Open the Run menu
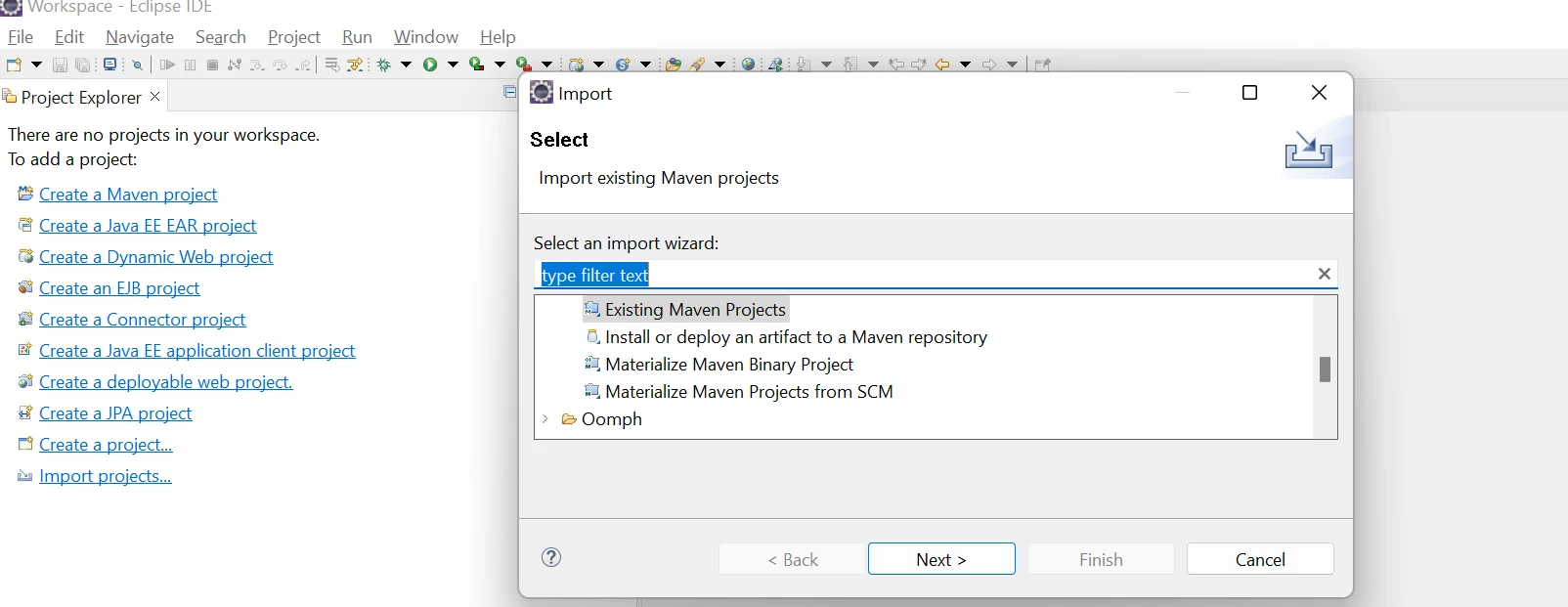1568x607 pixels. click(x=357, y=37)
